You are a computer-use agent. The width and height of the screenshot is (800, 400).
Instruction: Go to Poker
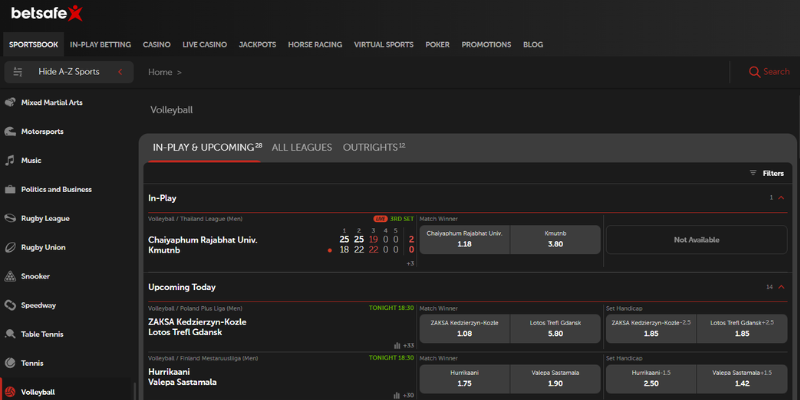438,44
